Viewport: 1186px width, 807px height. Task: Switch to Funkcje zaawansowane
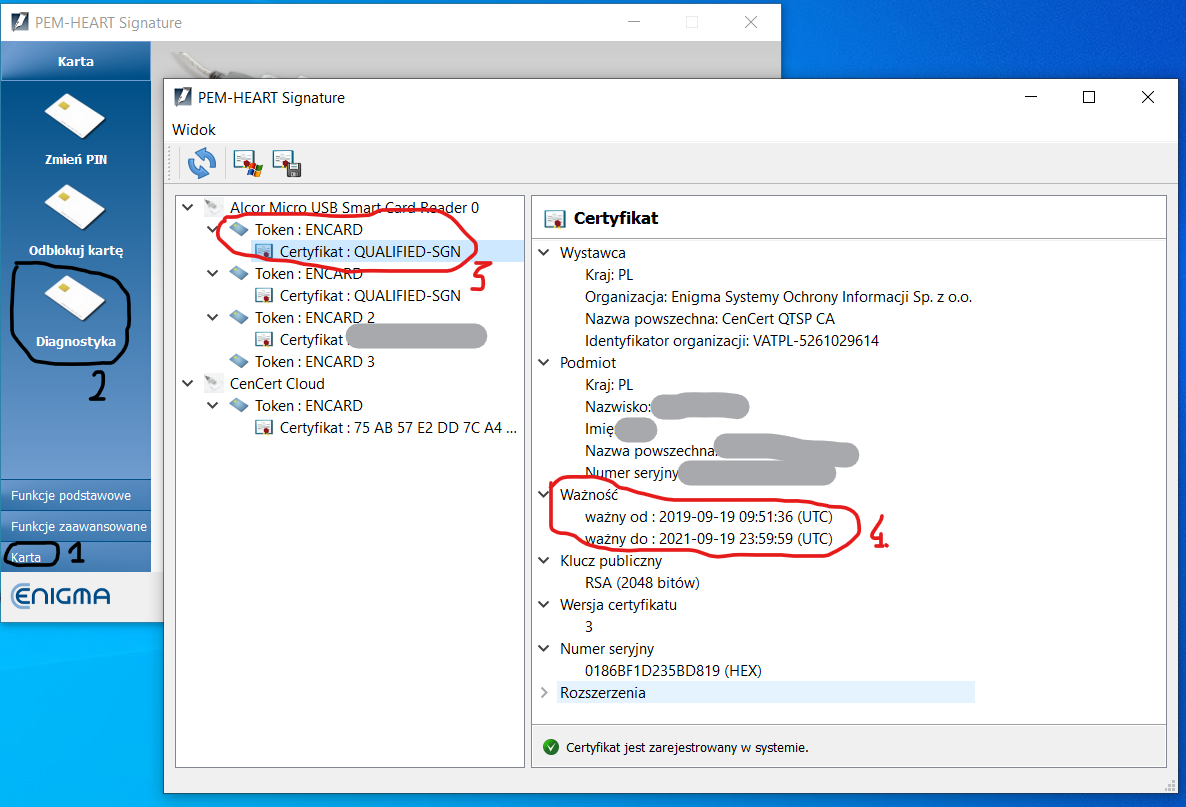[x=76, y=526]
